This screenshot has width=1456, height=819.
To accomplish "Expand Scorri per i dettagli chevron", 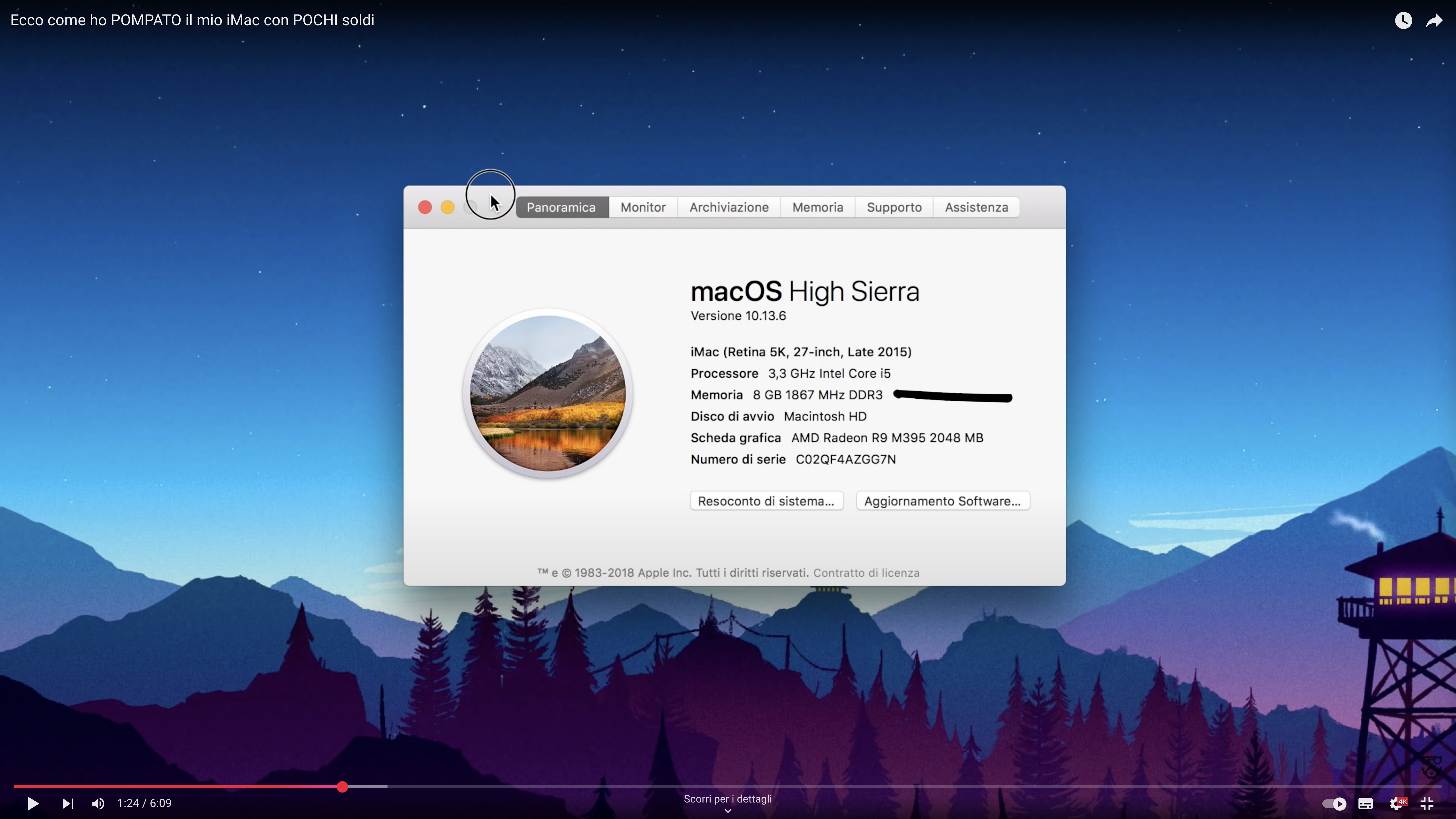I will tap(728, 810).
